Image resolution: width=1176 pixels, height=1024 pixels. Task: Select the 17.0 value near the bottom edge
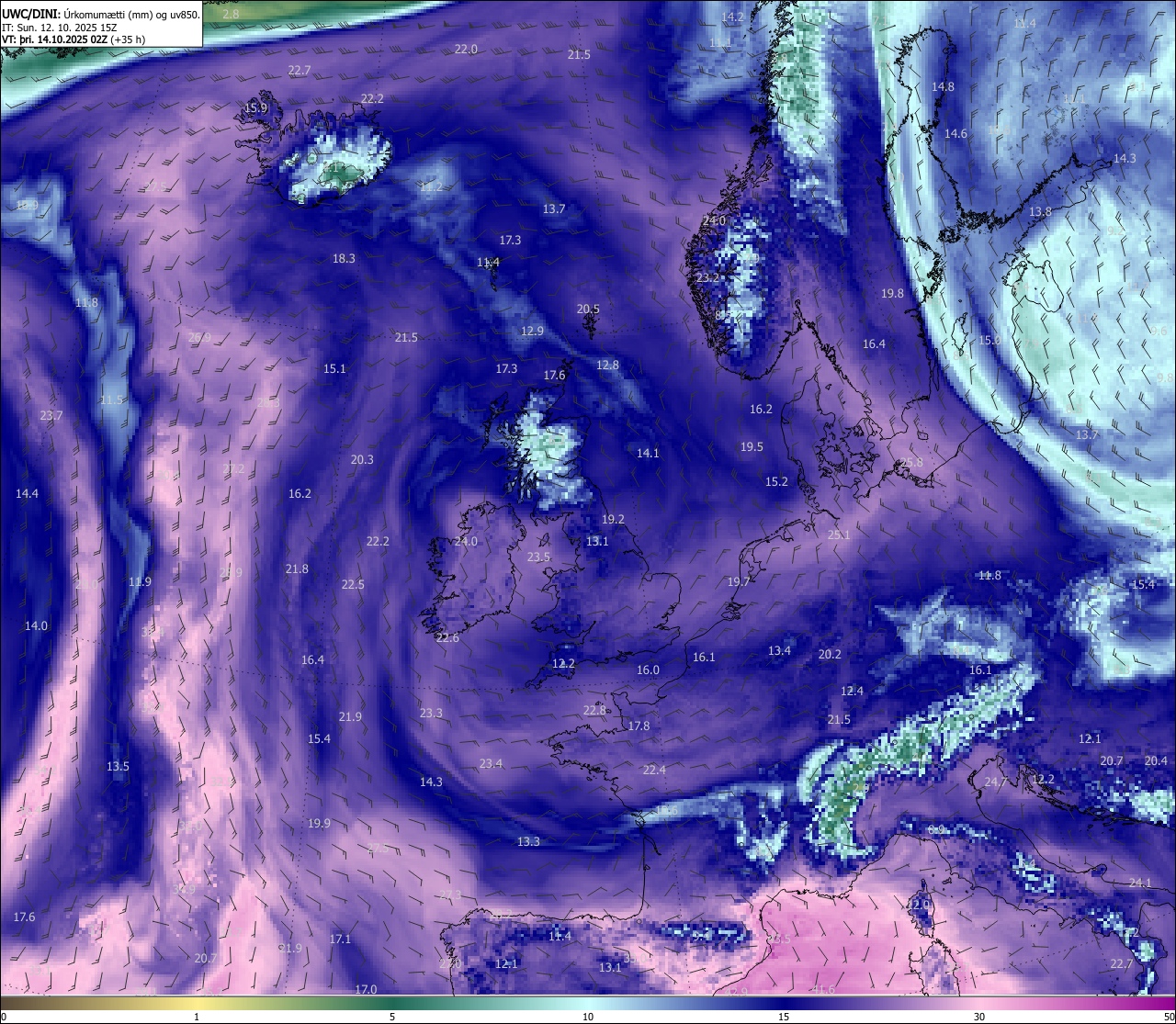coord(366,989)
